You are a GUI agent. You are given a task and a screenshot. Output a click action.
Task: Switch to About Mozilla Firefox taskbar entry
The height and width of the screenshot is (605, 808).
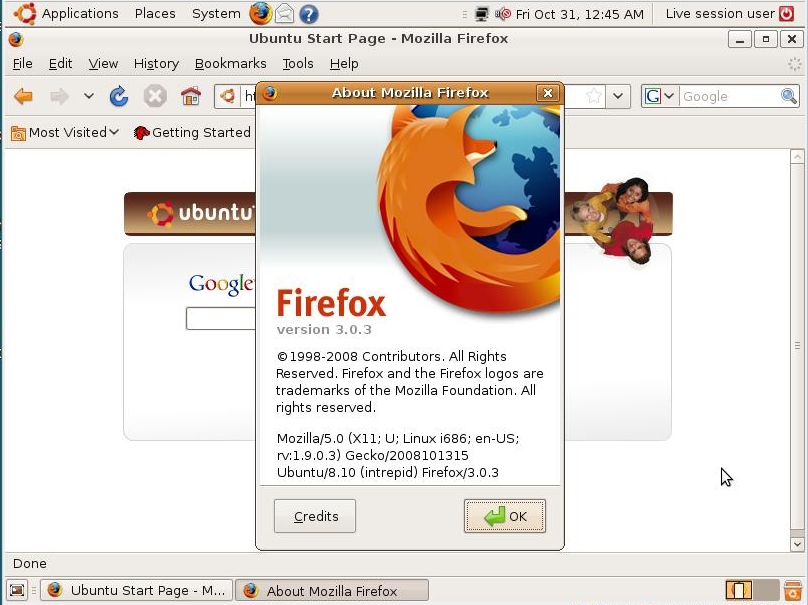[x=332, y=590]
